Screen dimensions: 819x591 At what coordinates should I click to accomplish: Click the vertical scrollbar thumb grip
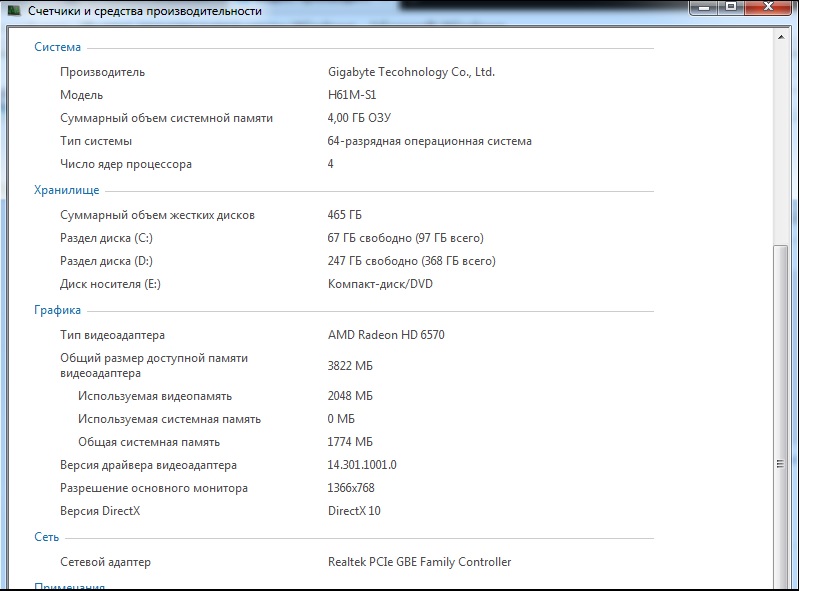point(780,465)
